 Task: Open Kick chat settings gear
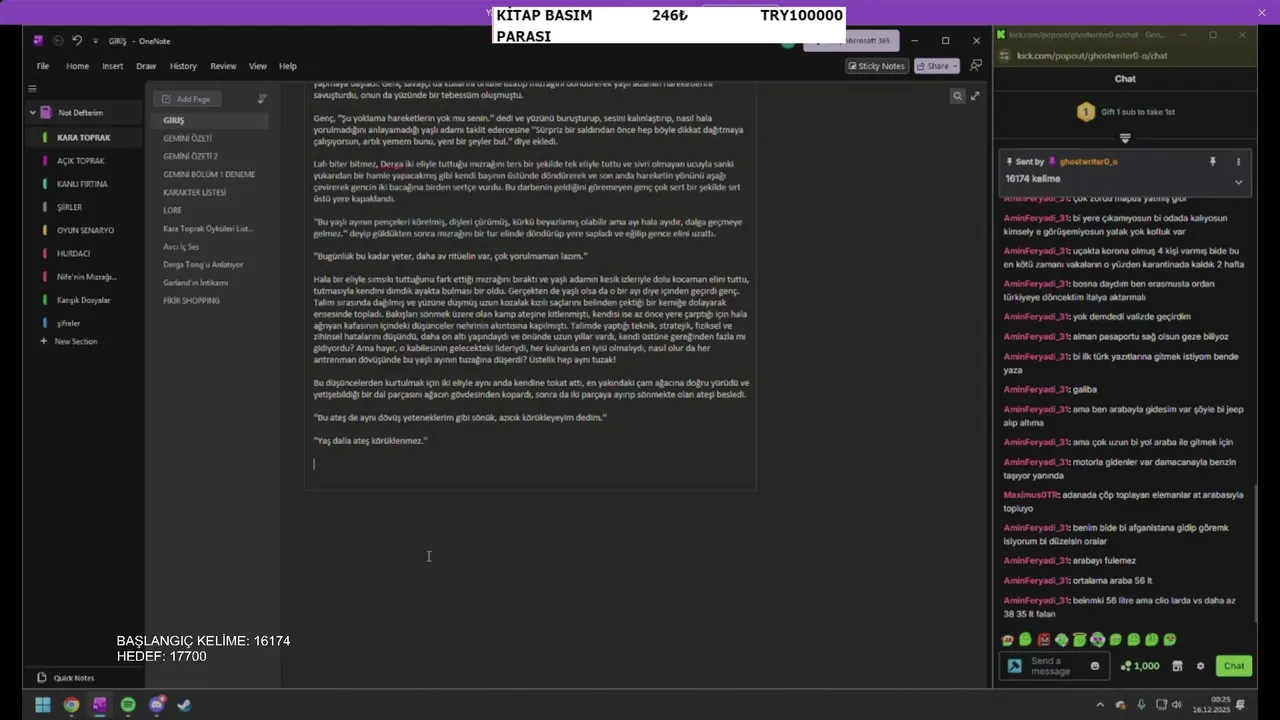coord(1200,666)
